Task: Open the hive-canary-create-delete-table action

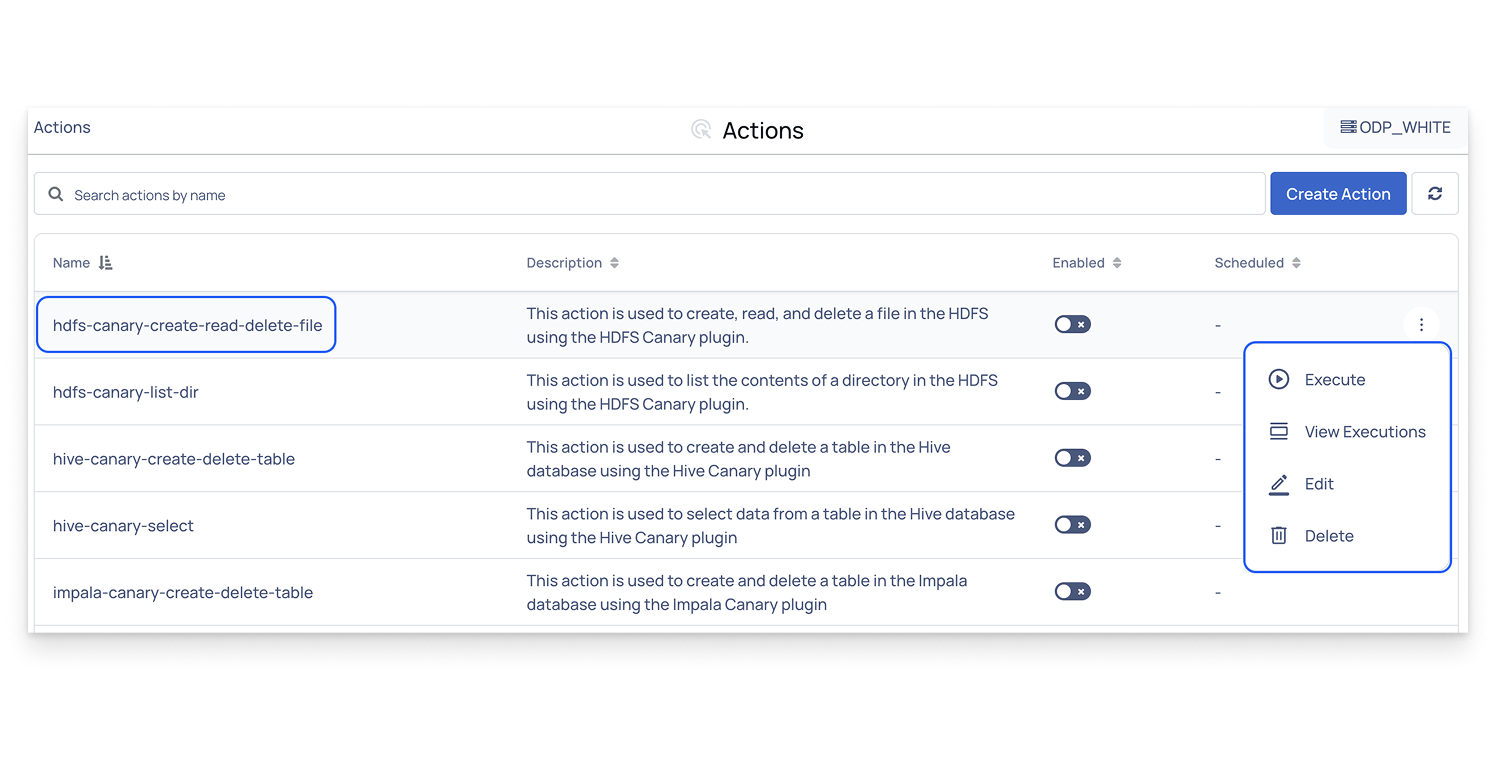Action: click(174, 459)
